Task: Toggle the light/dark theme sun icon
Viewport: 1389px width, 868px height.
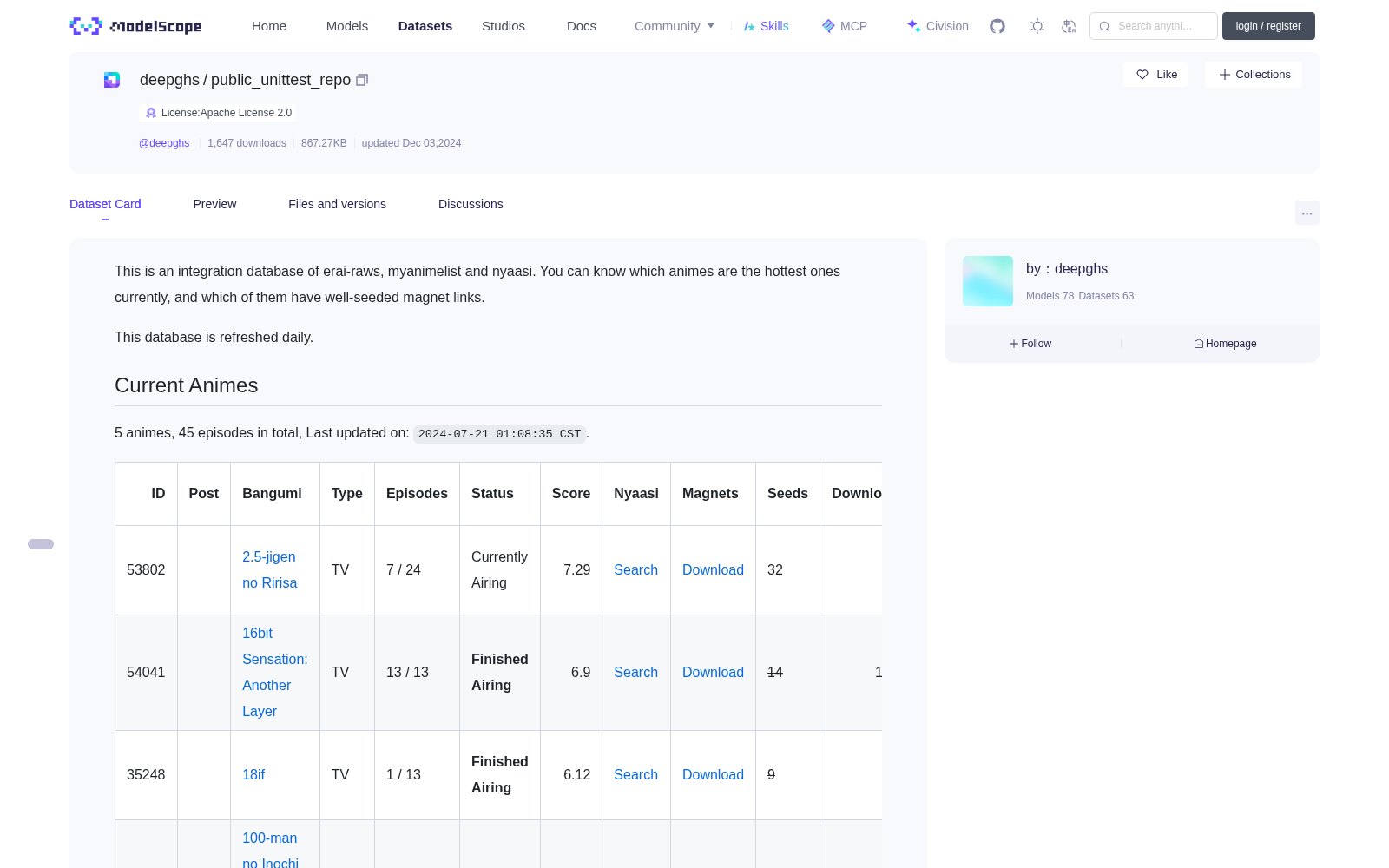Action: [x=1037, y=26]
